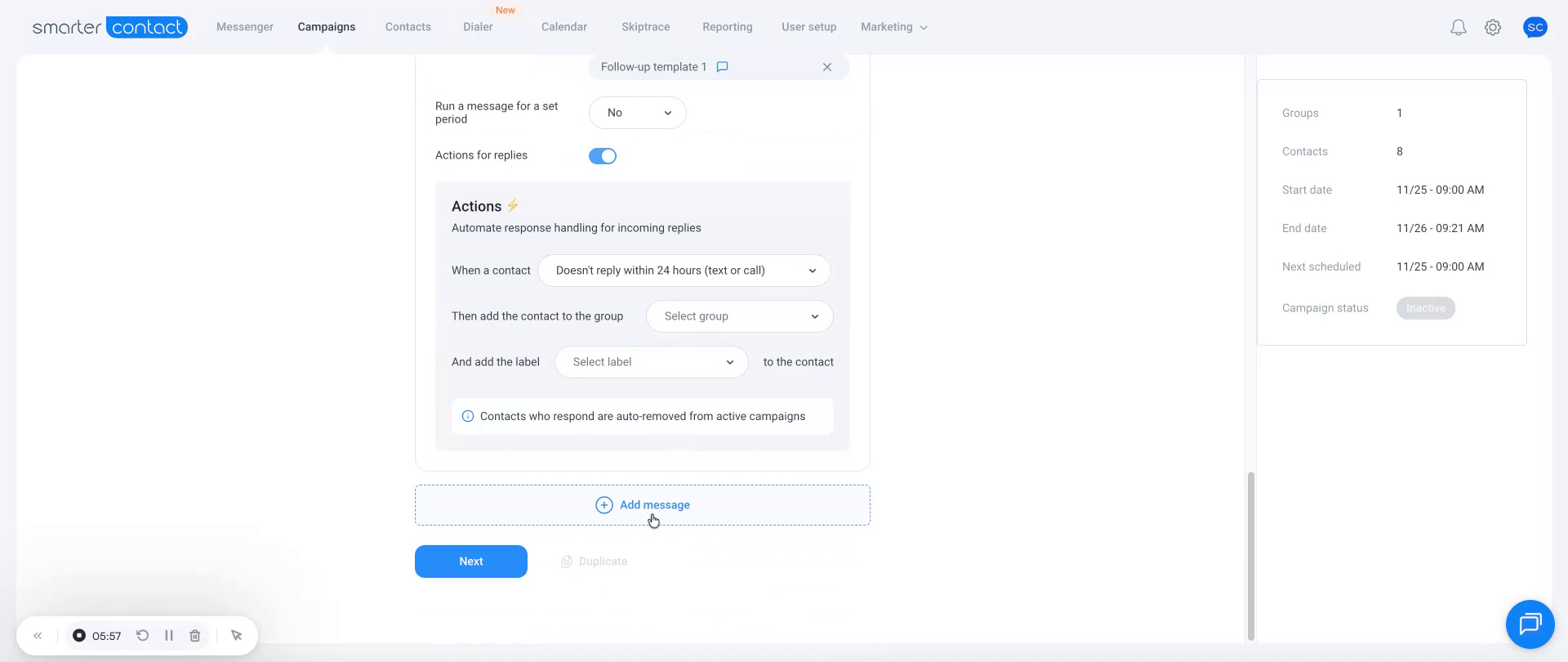The image size is (1568, 662).
Task: Go to the Contacts tab
Action: (x=408, y=27)
